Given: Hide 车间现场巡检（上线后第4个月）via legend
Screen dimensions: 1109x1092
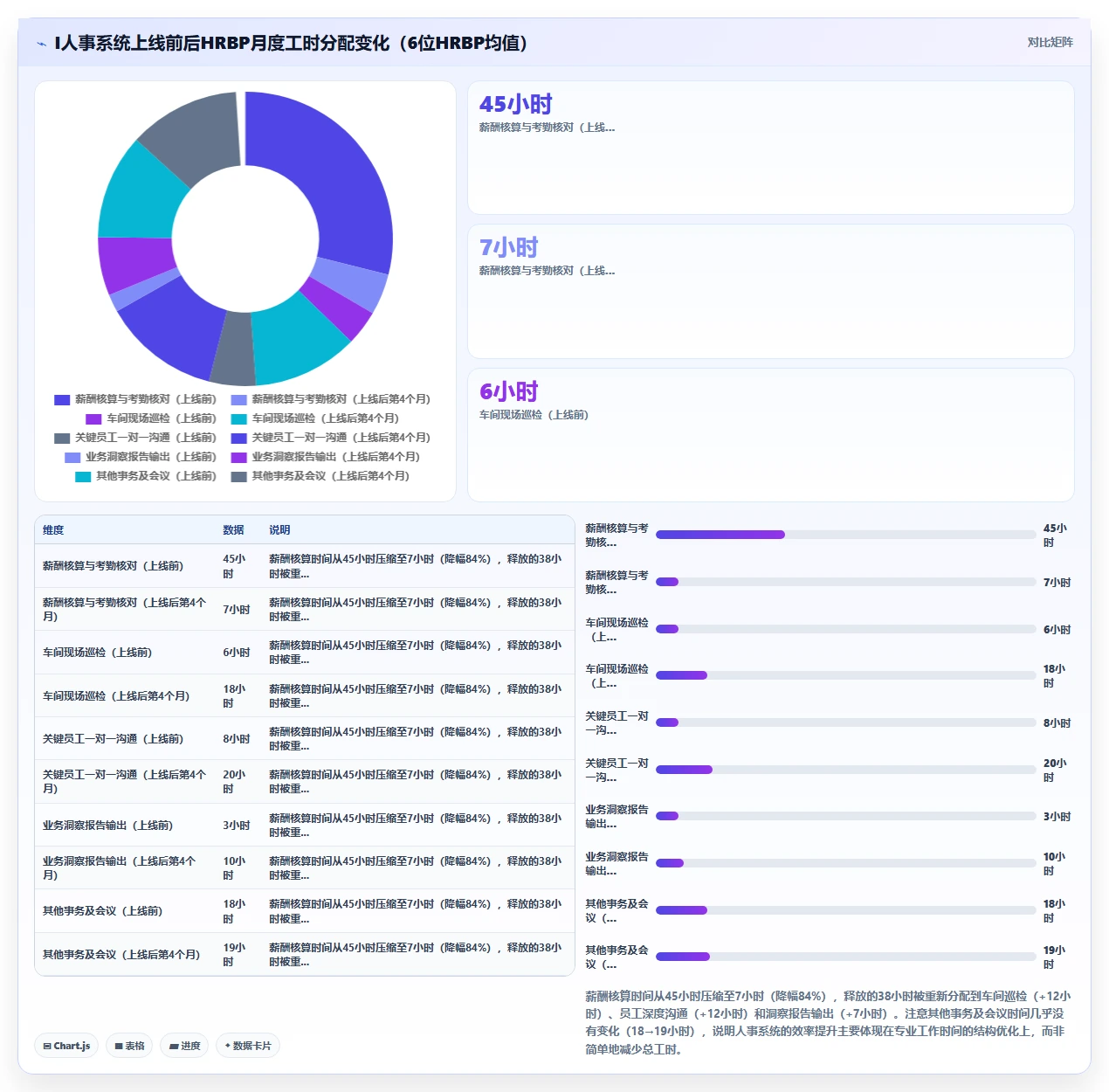Looking at the screenshot, I should 315,418.
